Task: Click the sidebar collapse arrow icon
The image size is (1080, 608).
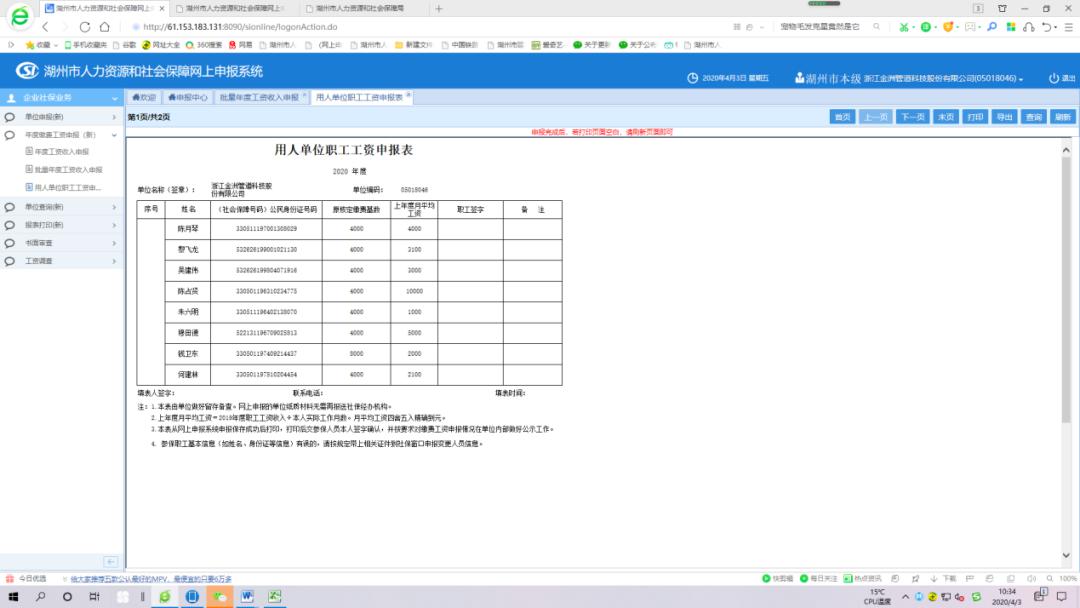Action: tap(110, 562)
